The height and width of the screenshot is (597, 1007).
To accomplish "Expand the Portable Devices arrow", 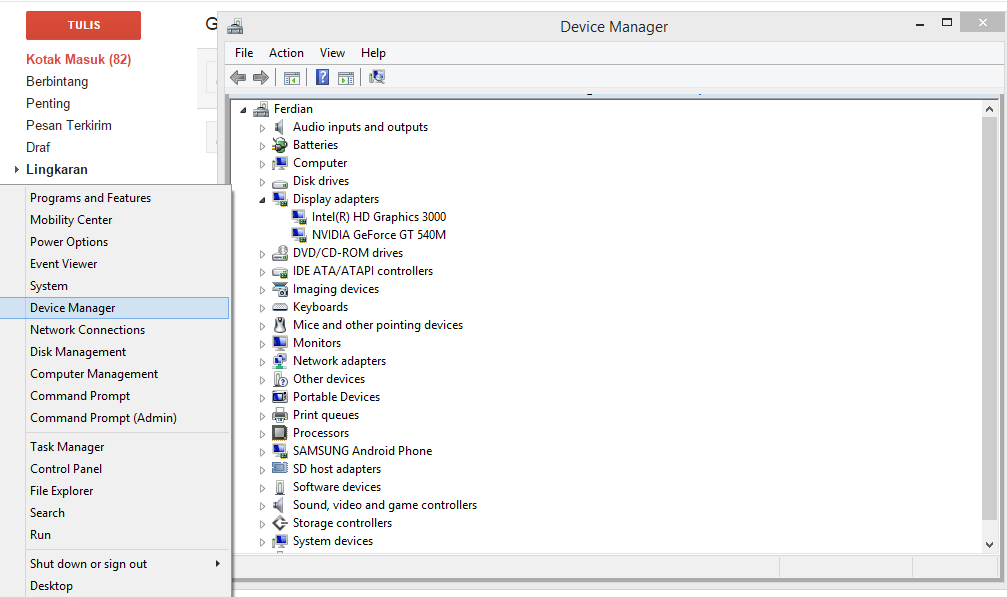I will point(262,398).
